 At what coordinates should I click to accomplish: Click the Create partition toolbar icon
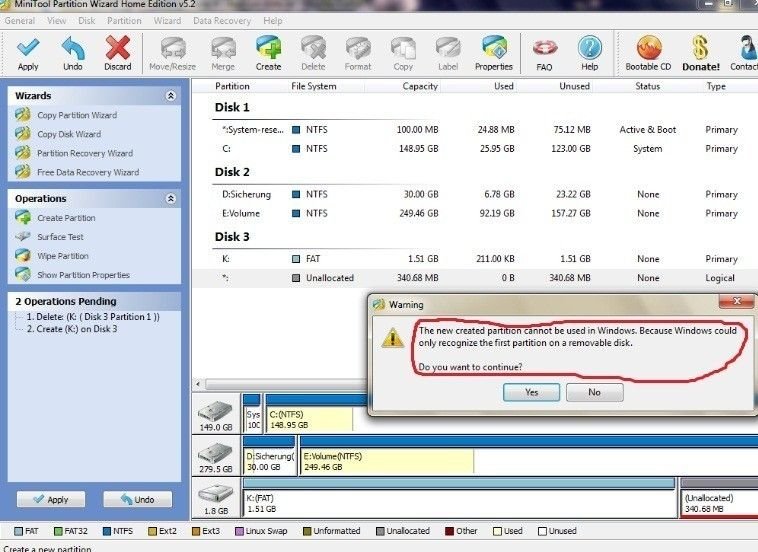pyautogui.click(x=268, y=47)
